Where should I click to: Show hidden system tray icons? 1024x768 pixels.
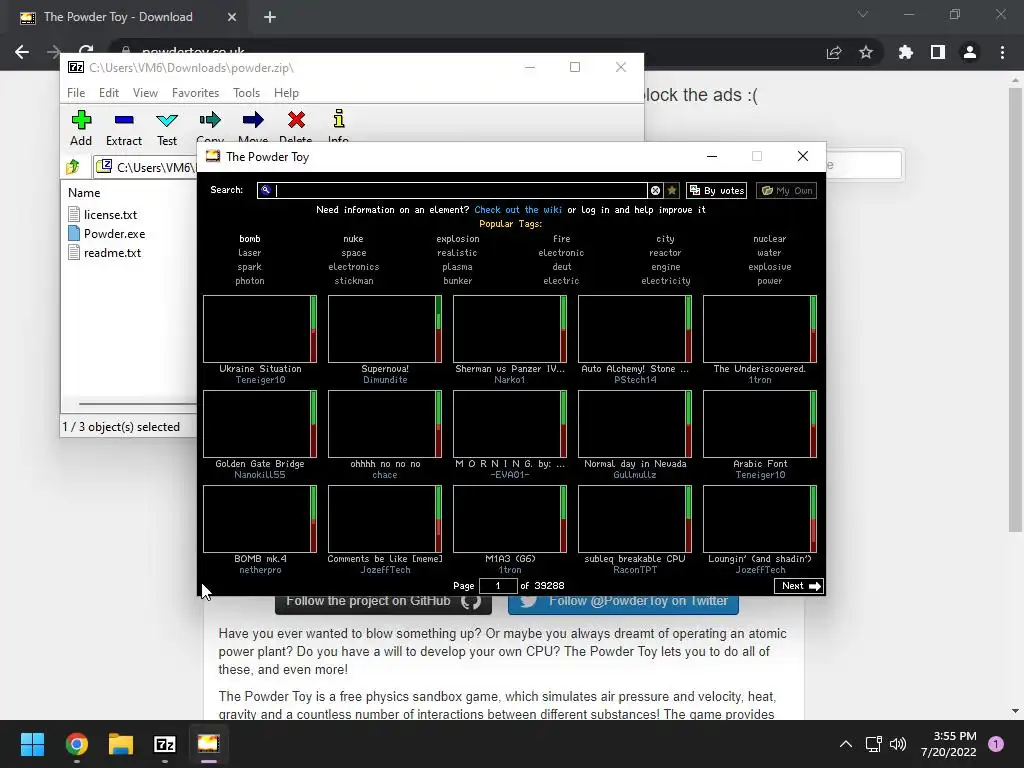coord(846,744)
